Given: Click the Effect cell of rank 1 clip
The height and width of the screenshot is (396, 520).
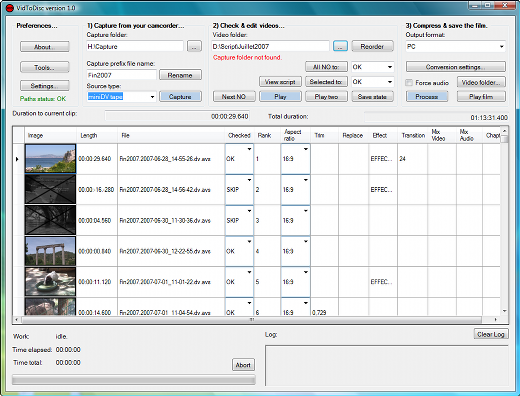Looking at the screenshot, I should 383,159.
